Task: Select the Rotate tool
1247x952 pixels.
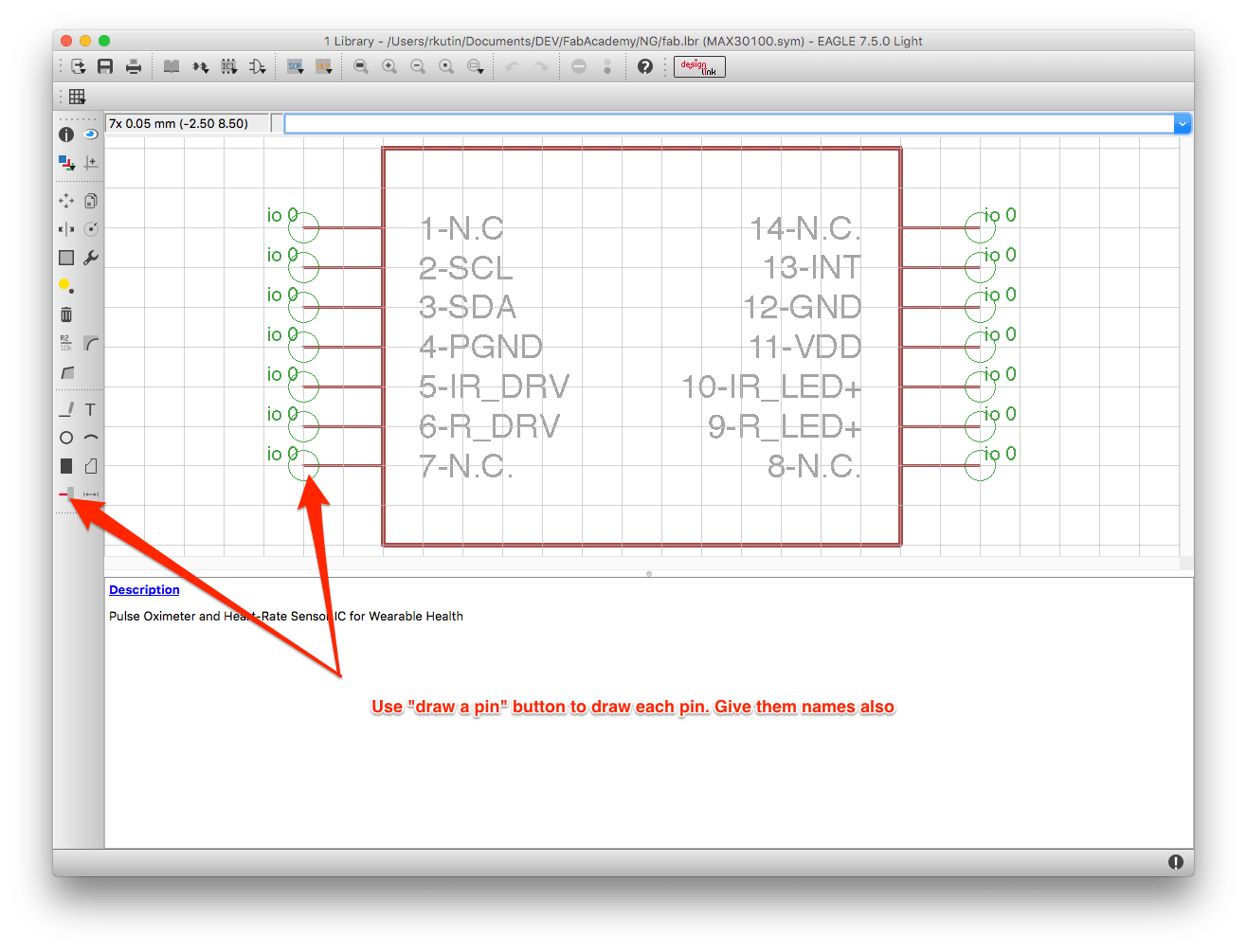Action: point(91,229)
